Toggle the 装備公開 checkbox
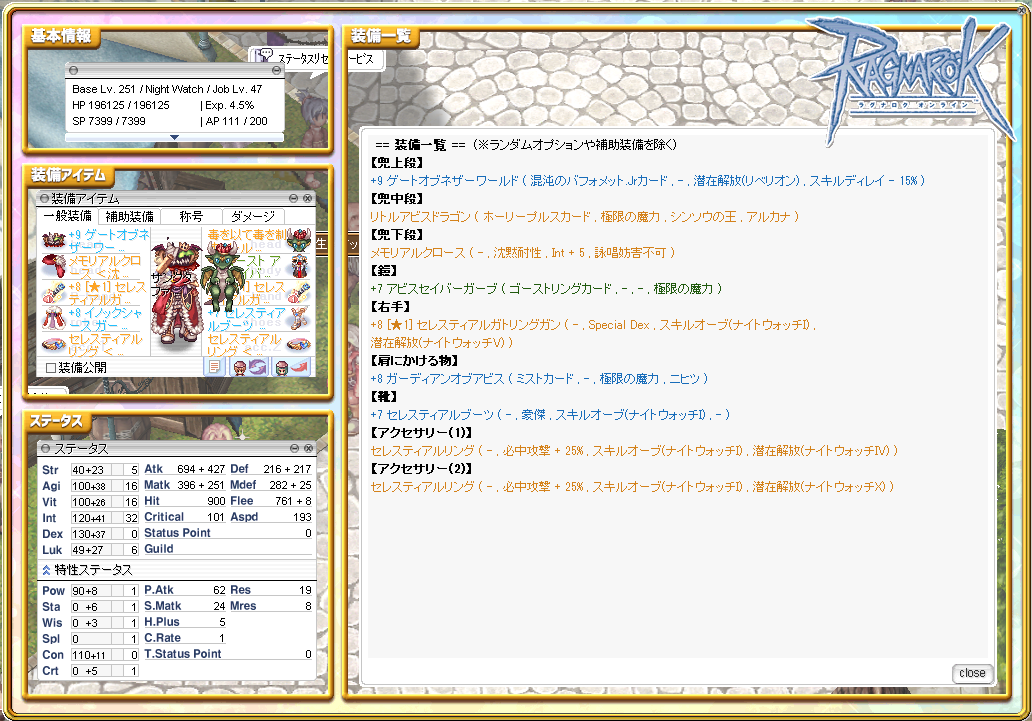 [51, 367]
